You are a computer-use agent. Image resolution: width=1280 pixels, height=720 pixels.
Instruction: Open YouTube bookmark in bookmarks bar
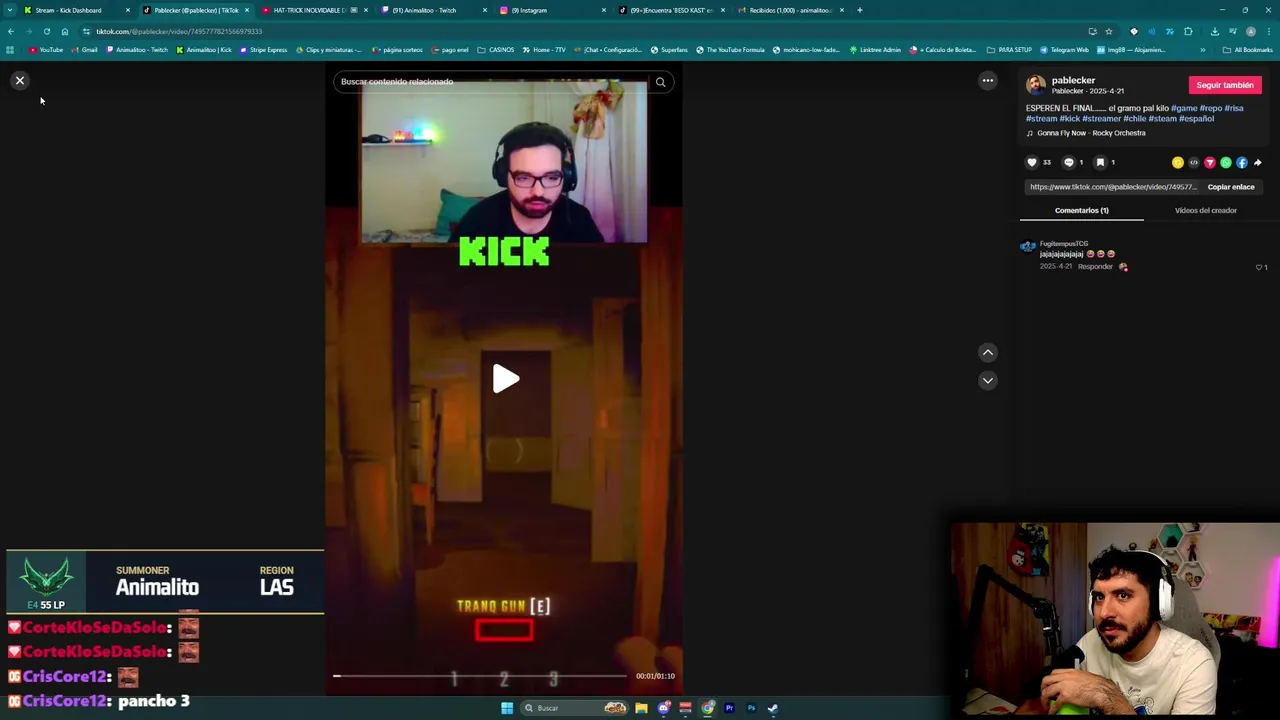(46, 50)
